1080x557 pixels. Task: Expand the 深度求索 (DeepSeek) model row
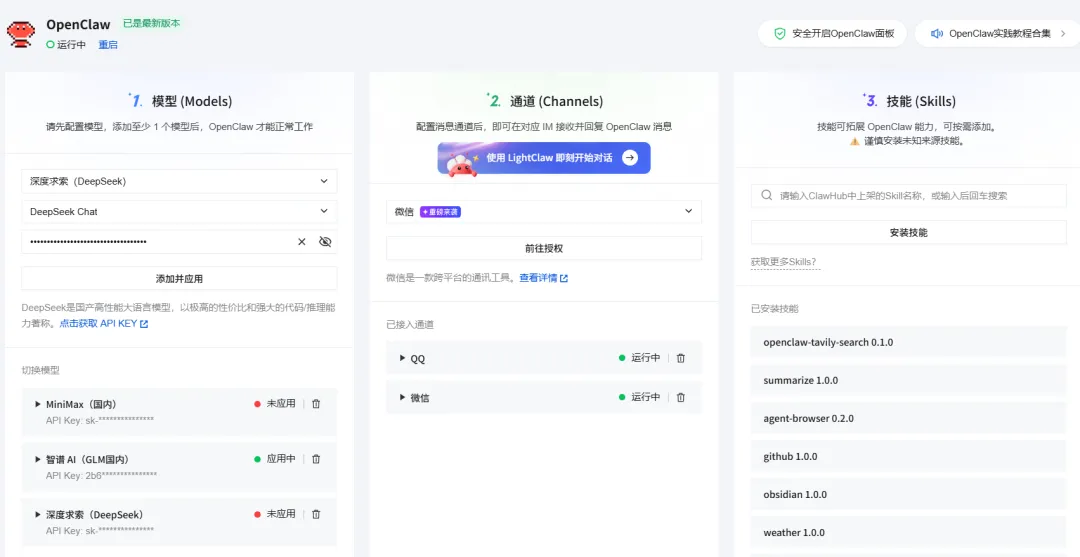coord(38,514)
